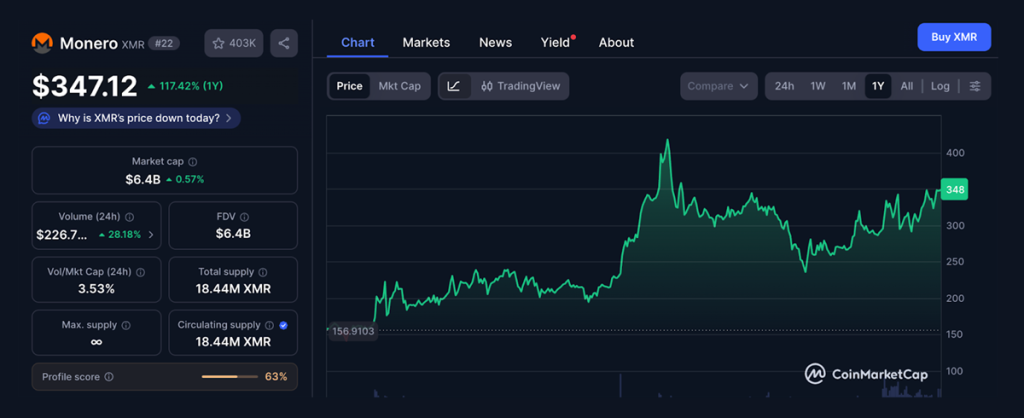Viewport: 1024px width, 418px height.
Task: Click the share icon next to watchlist
Action: (284, 43)
